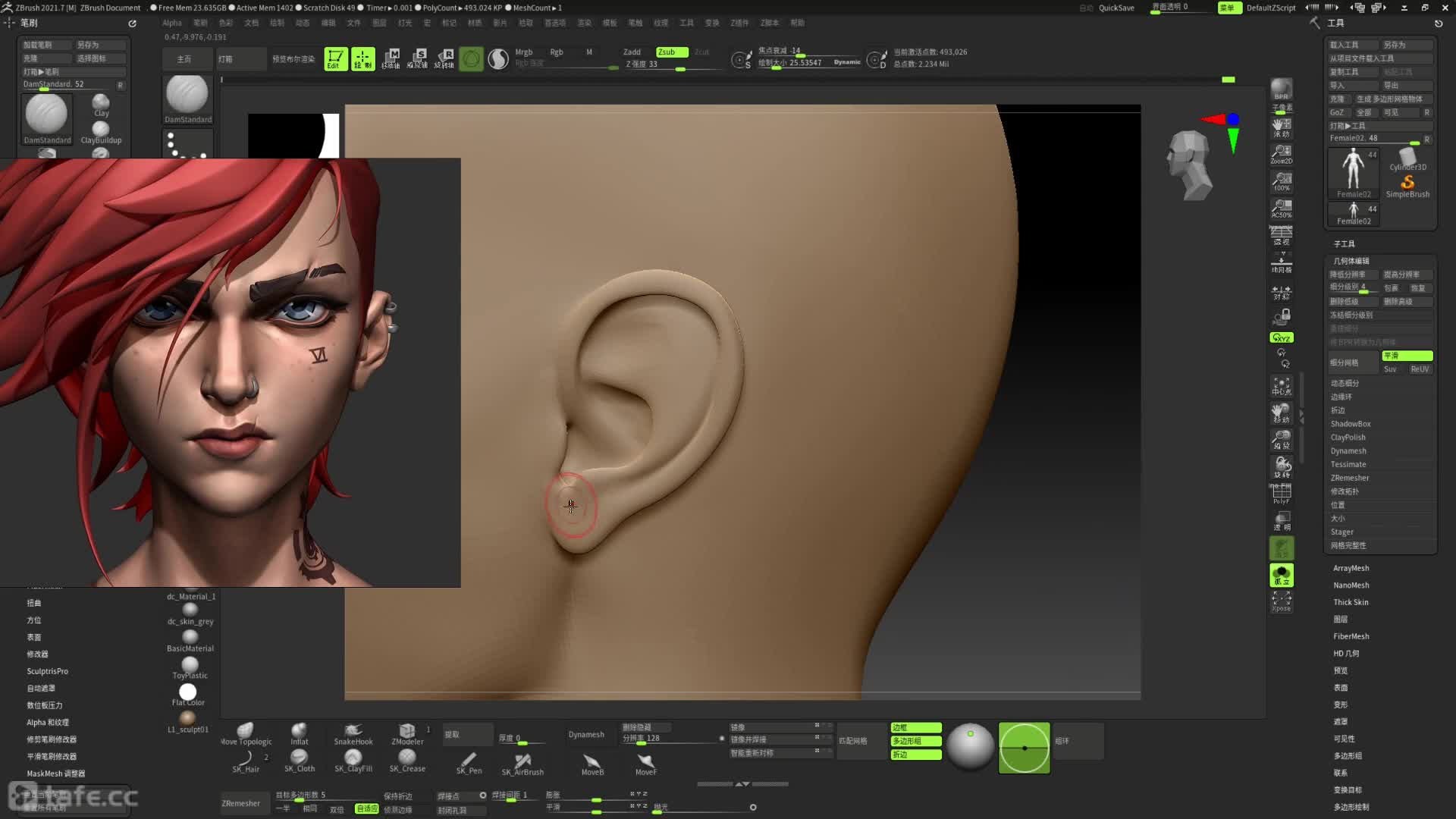
Task: Expand the ZRemesher section in tool panel
Action: 1350,479
